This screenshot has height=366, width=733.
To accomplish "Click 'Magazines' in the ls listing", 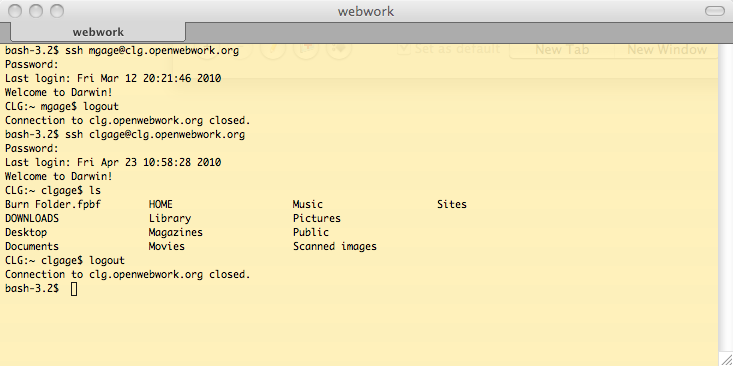I will [x=176, y=233].
